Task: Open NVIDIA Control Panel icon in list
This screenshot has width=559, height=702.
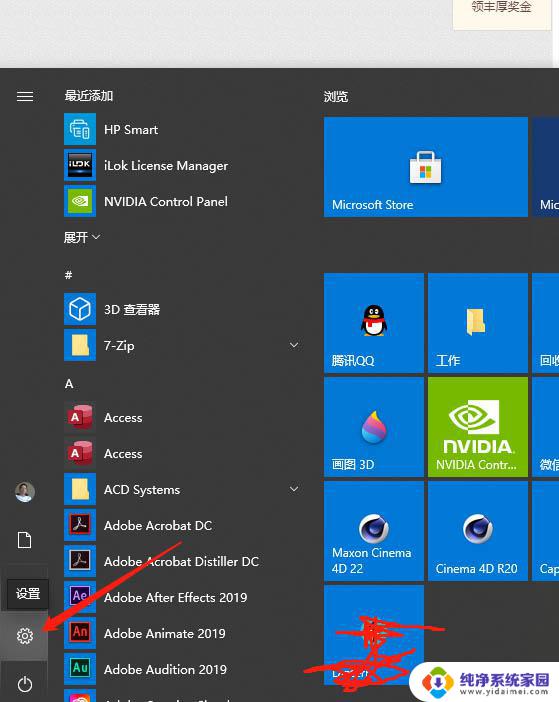Action: [x=80, y=201]
